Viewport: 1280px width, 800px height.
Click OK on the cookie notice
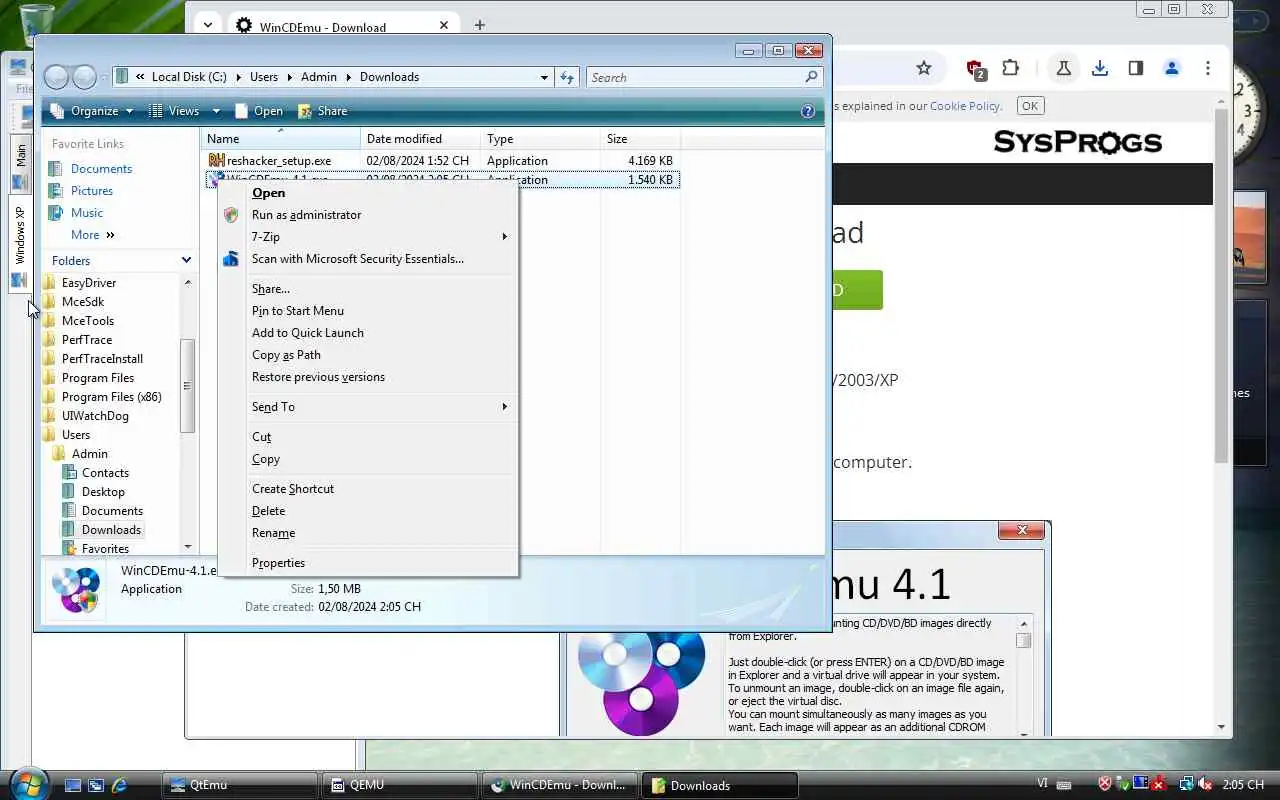click(x=1030, y=105)
